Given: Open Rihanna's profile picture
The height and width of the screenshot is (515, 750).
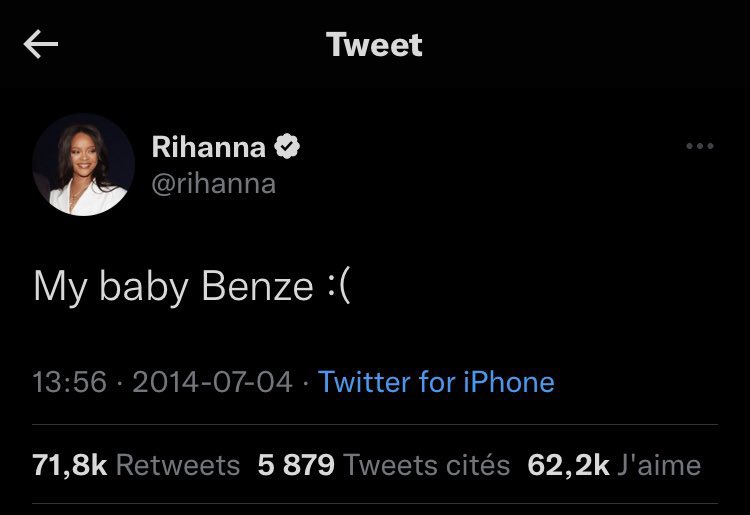Looking at the screenshot, I should point(83,164).
